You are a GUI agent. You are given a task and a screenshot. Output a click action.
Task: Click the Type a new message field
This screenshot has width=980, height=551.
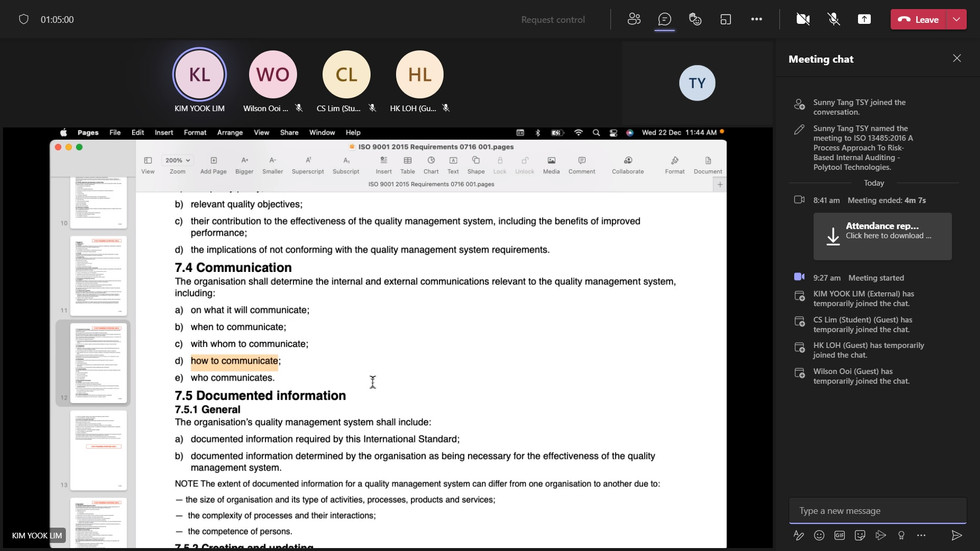coord(878,511)
